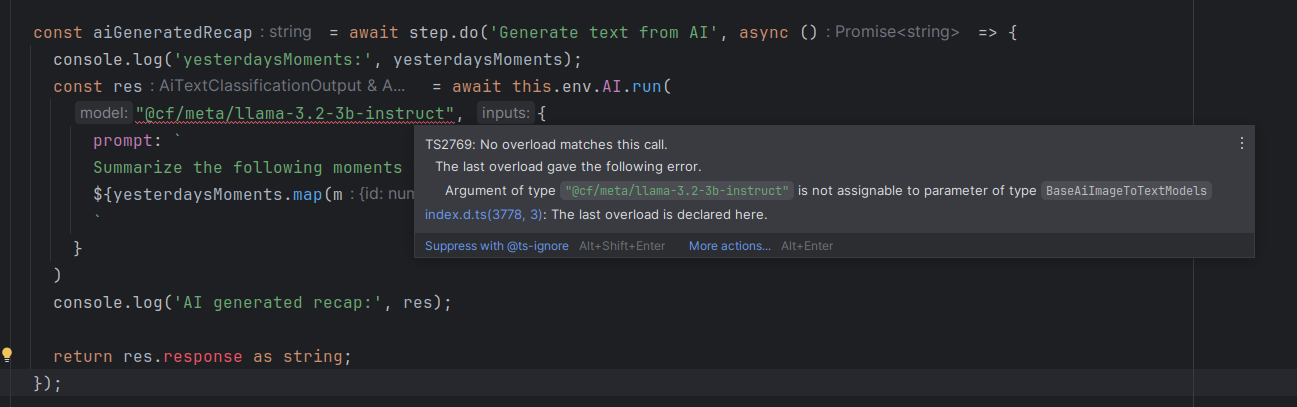Click the 'model:' inlay hint
The image size is (1297, 407).
(x=104, y=113)
